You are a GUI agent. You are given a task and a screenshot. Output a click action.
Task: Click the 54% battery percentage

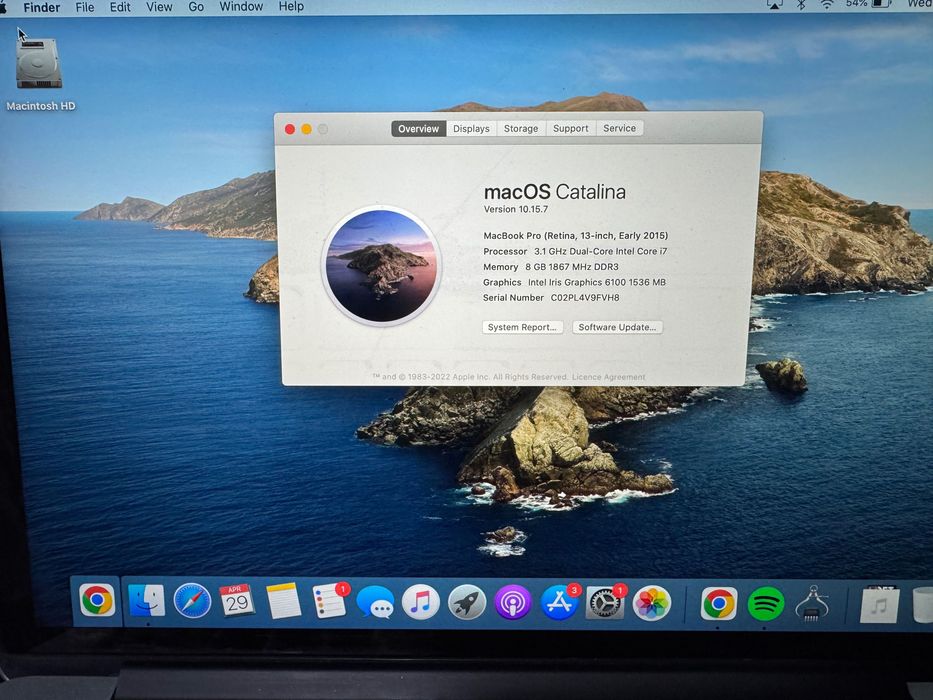coord(856,4)
